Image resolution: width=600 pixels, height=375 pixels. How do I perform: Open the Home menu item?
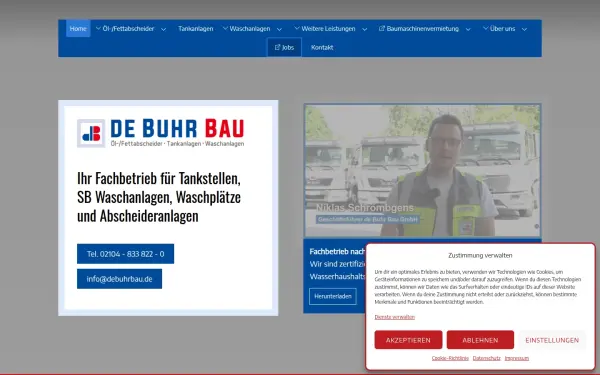pos(78,29)
